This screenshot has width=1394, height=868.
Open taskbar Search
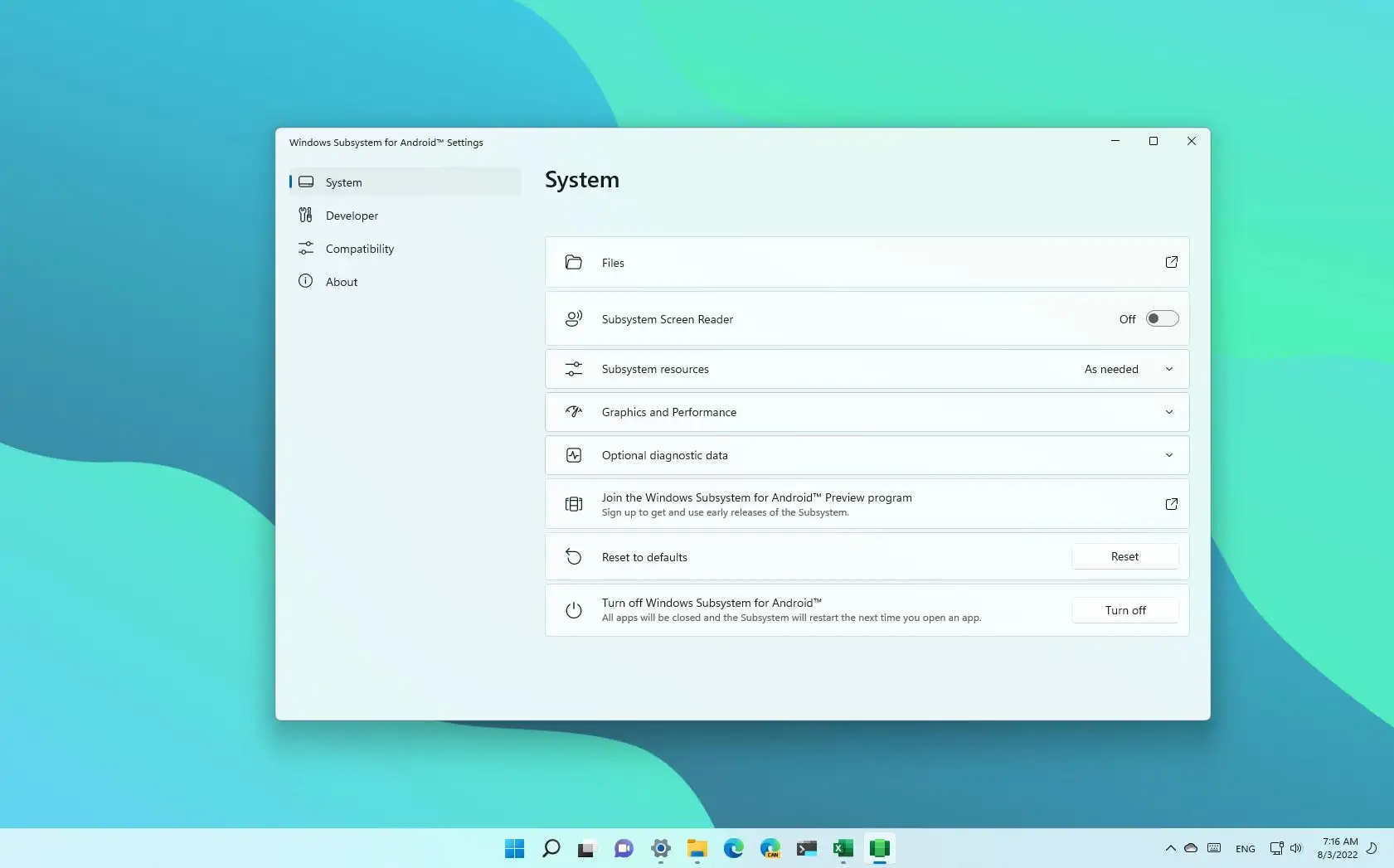(x=551, y=848)
